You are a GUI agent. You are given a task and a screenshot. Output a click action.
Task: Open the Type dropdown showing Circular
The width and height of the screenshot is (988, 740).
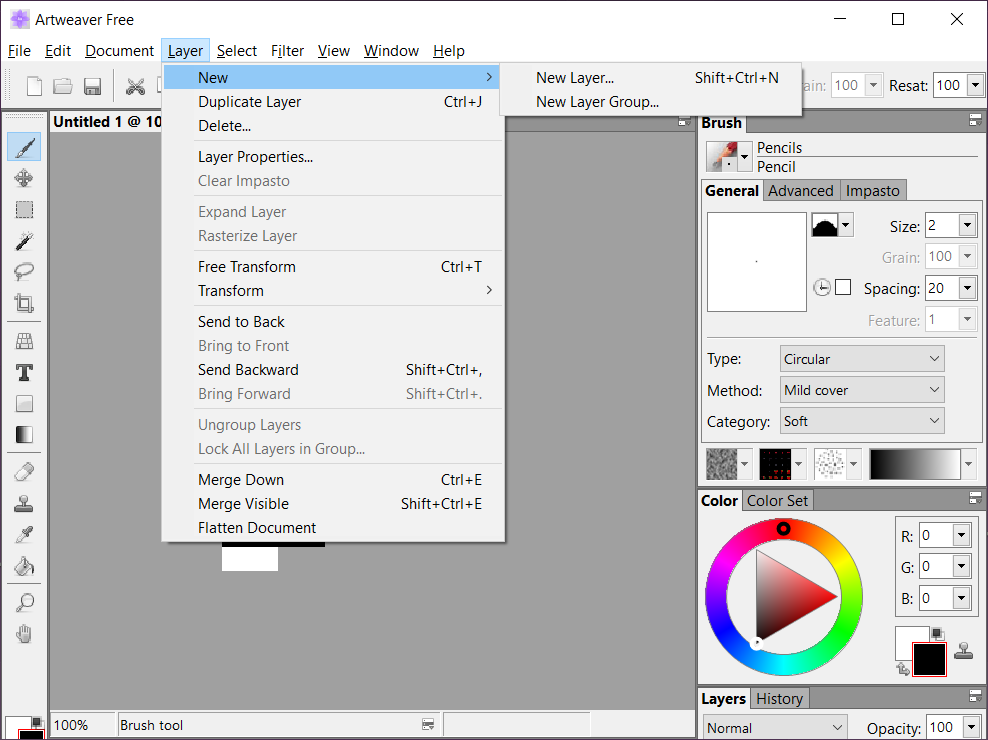click(x=862, y=359)
